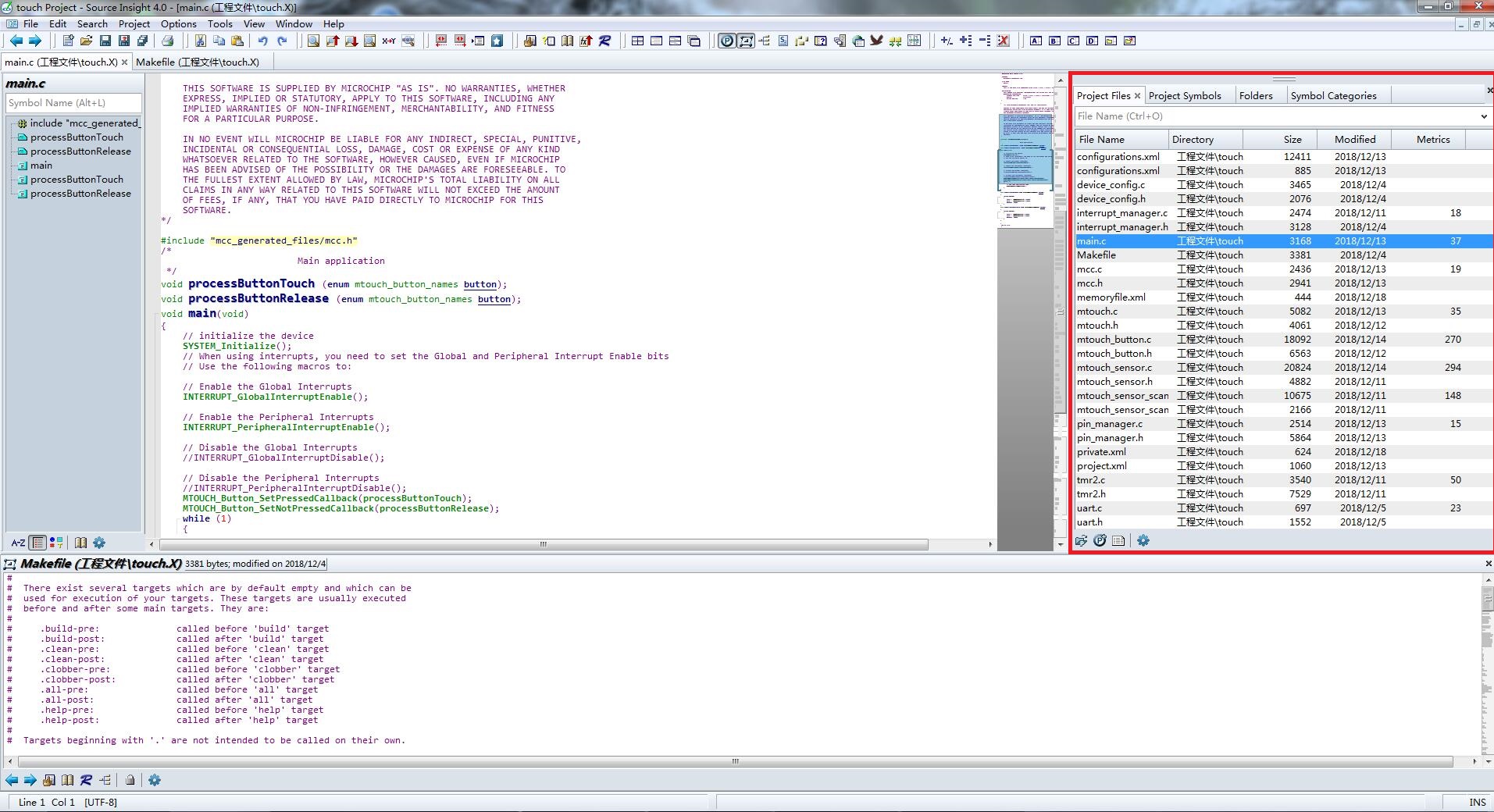
Task: Toggle A-Z alphabetical sort in symbol pane
Action: click(x=18, y=543)
